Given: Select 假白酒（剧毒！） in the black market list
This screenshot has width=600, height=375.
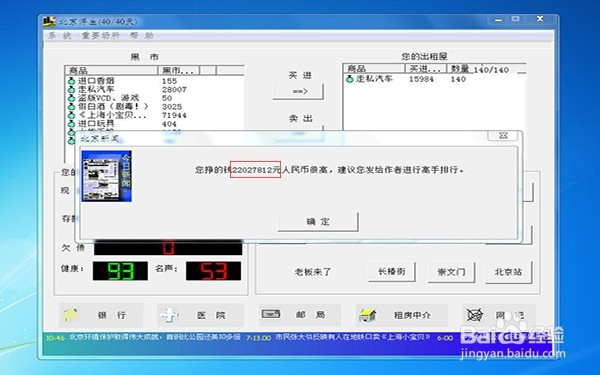Looking at the screenshot, I should (113, 106).
